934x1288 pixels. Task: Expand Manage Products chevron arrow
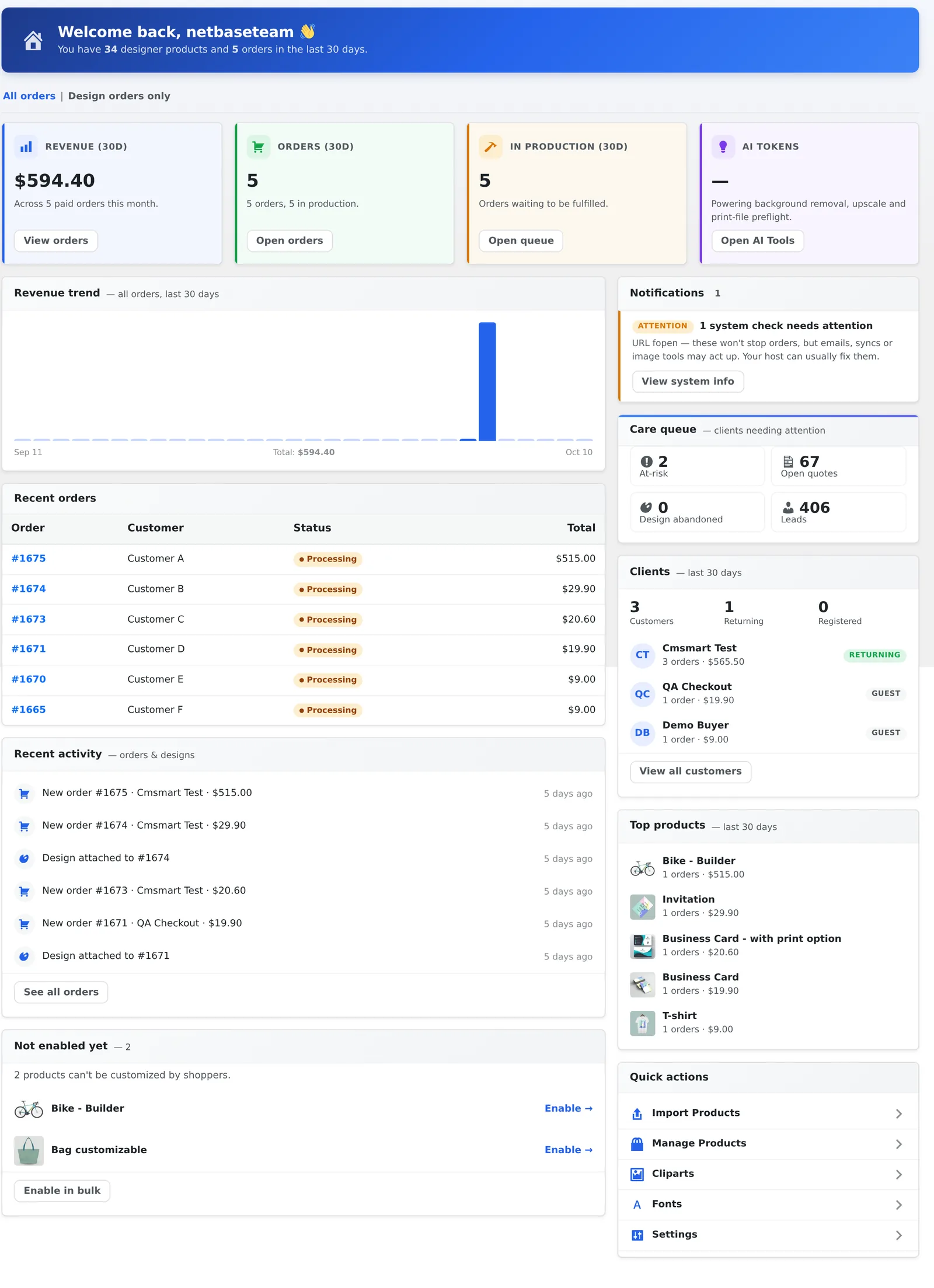[x=898, y=1144]
